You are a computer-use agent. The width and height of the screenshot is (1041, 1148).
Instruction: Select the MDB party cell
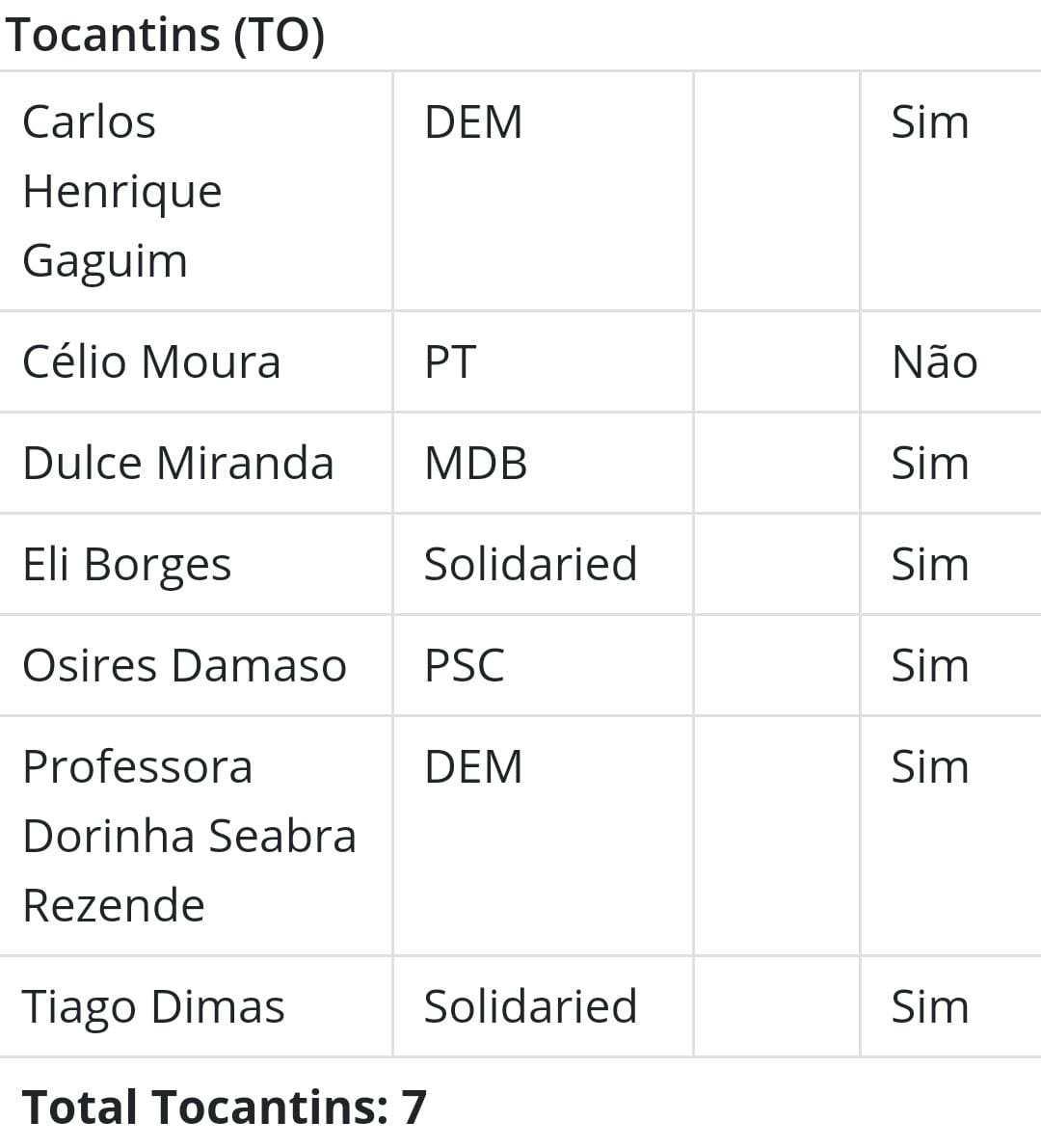pyautogui.click(x=476, y=464)
